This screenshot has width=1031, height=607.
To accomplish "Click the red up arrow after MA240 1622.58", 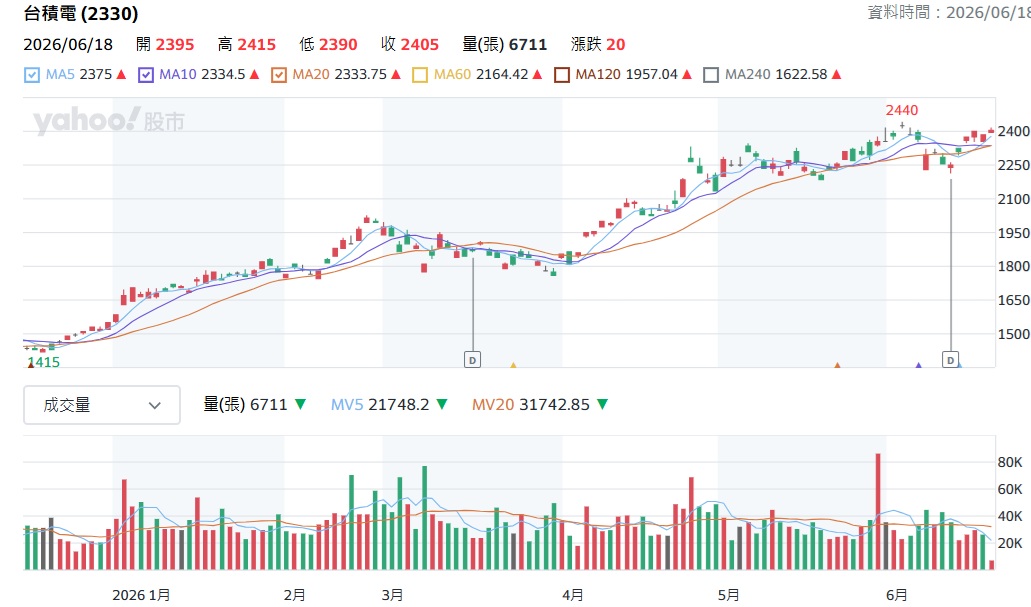I will [x=836, y=74].
